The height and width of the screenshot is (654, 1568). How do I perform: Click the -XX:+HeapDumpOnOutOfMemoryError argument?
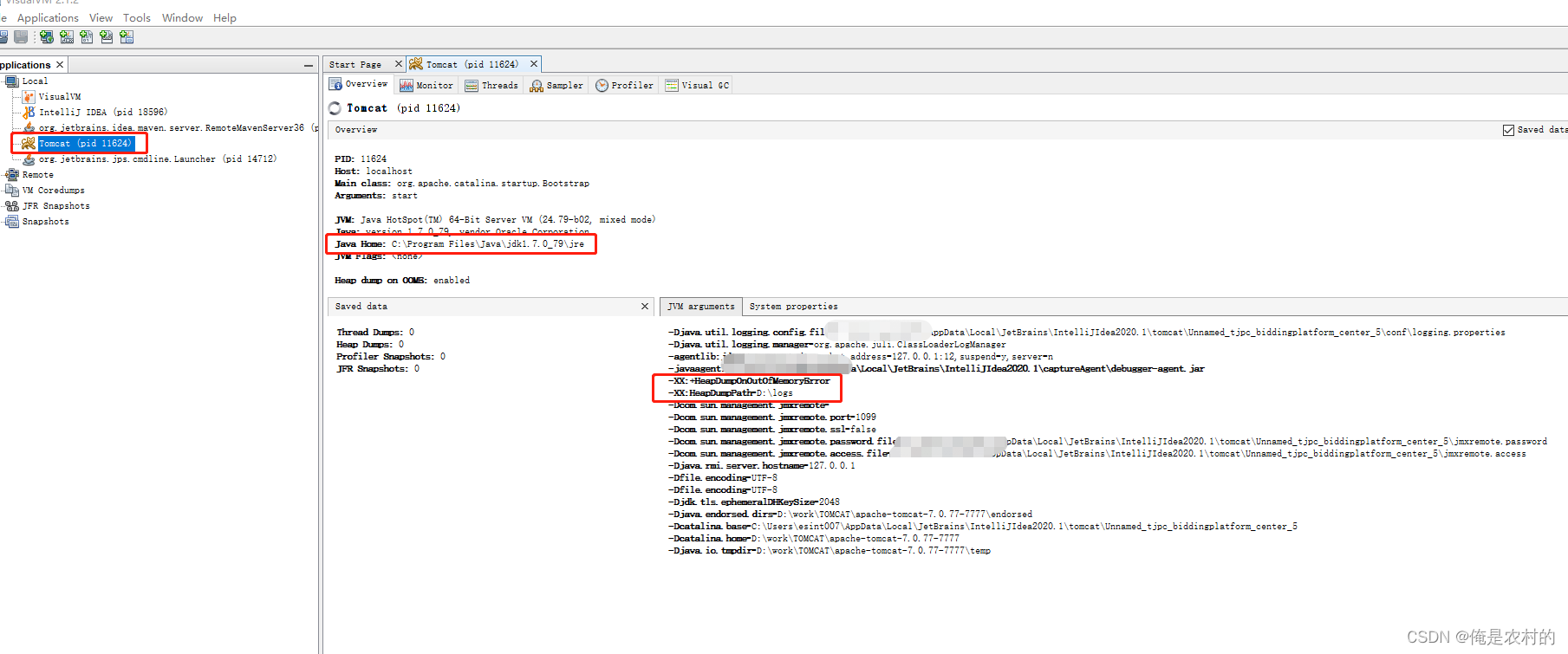[749, 381]
